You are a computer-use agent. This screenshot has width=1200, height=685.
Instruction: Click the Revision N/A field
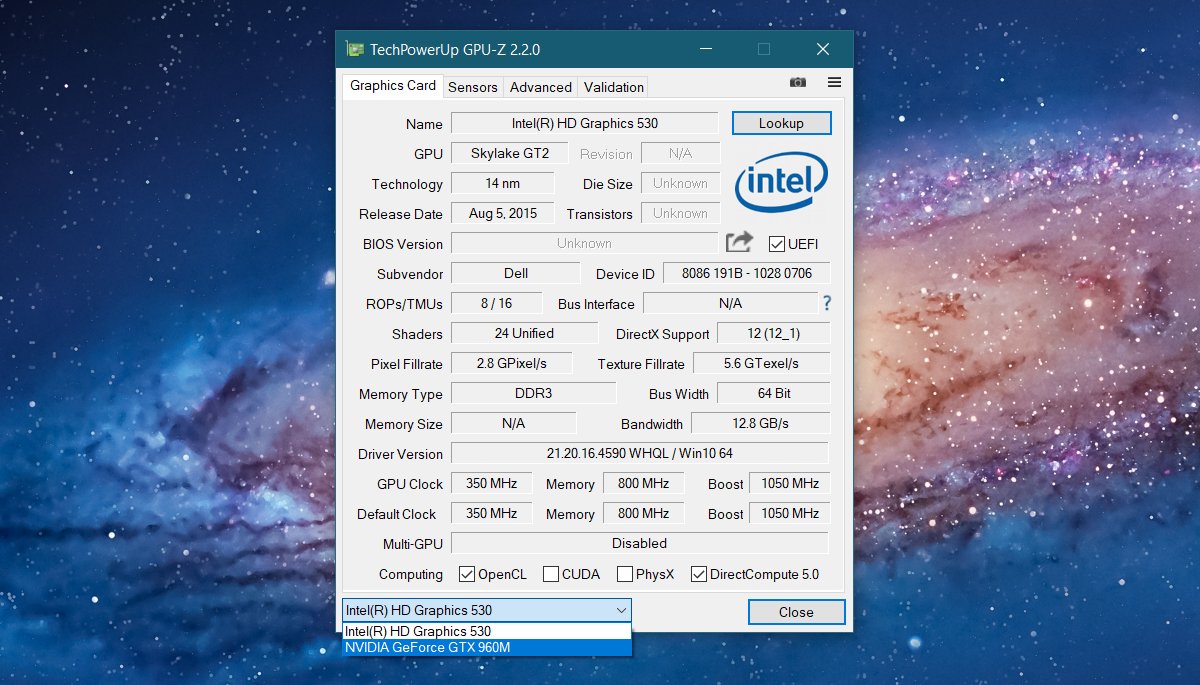coord(680,153)
